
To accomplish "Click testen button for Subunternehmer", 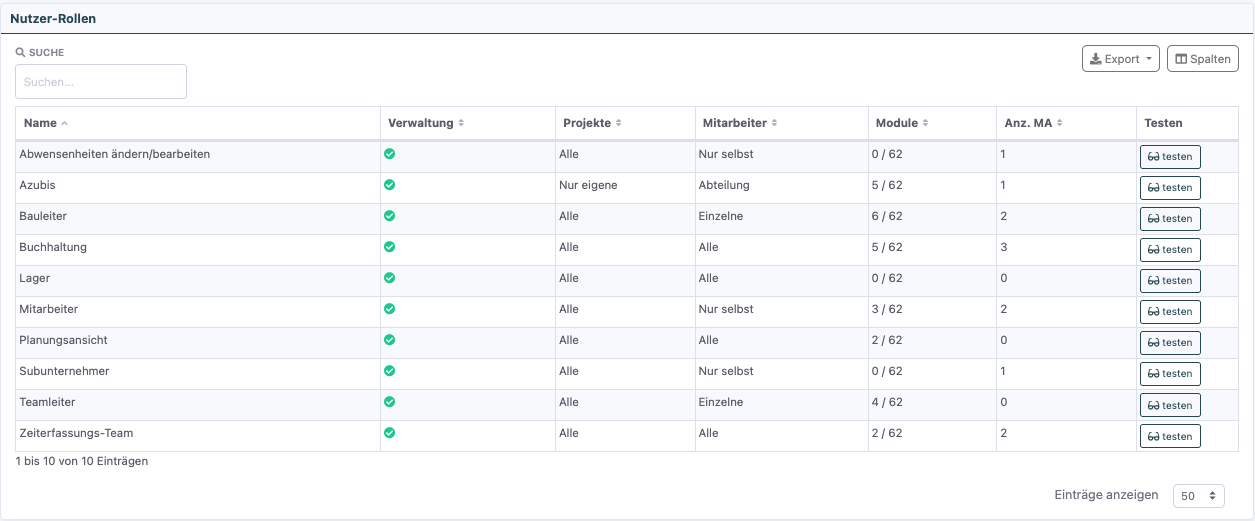I will [1170, 374].
